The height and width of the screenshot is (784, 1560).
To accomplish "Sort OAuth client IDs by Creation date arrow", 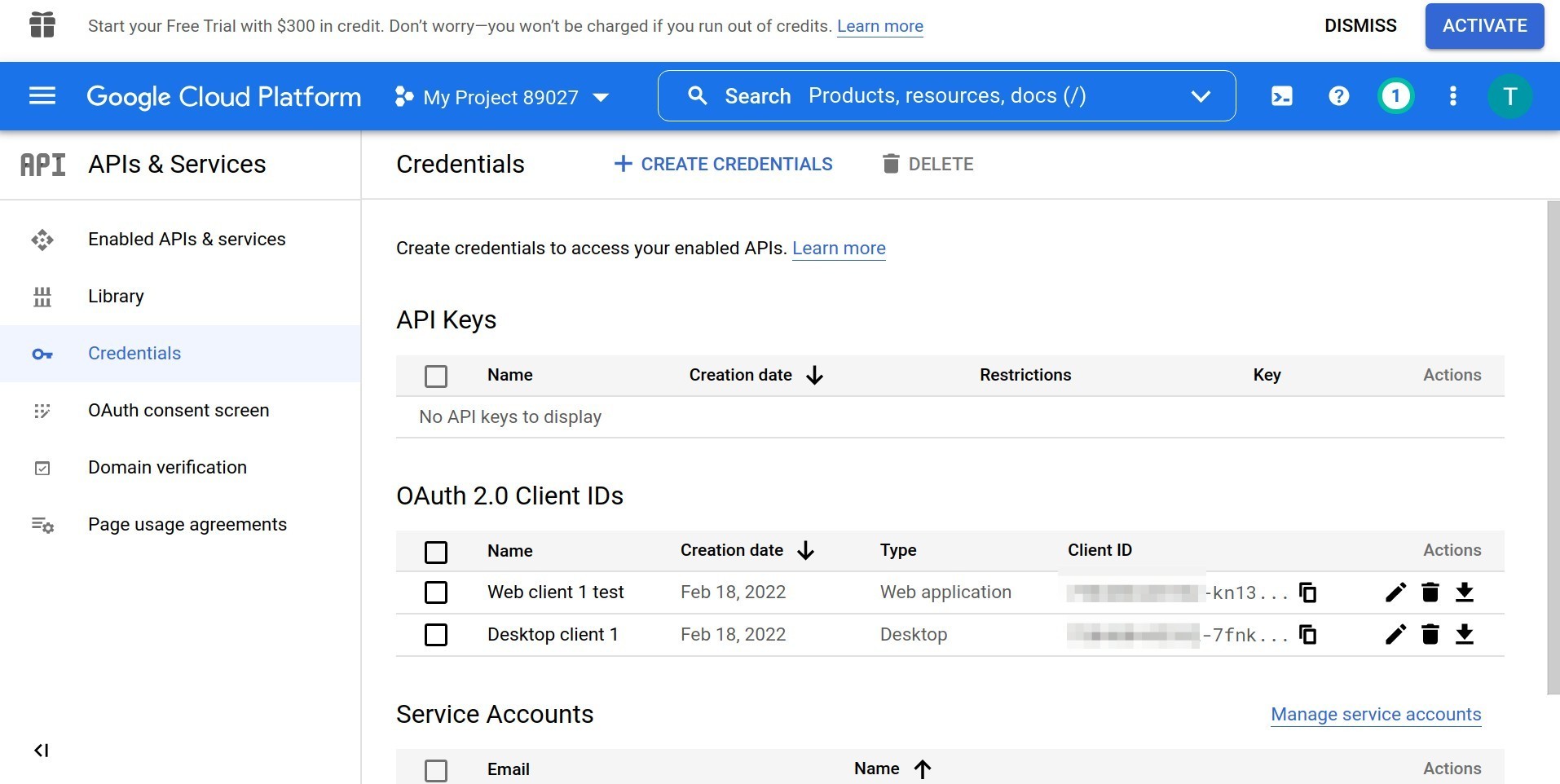I will 805,551.
